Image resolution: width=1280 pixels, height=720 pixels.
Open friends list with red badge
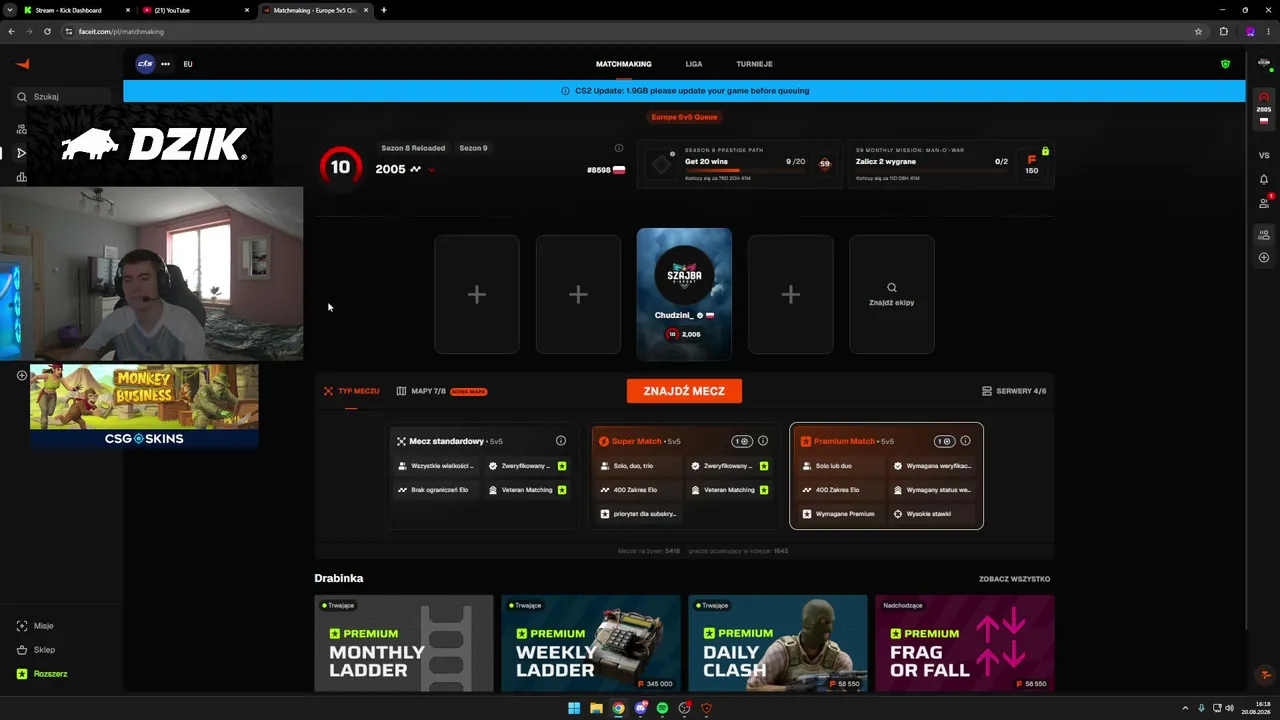(x=1264, y=203)
